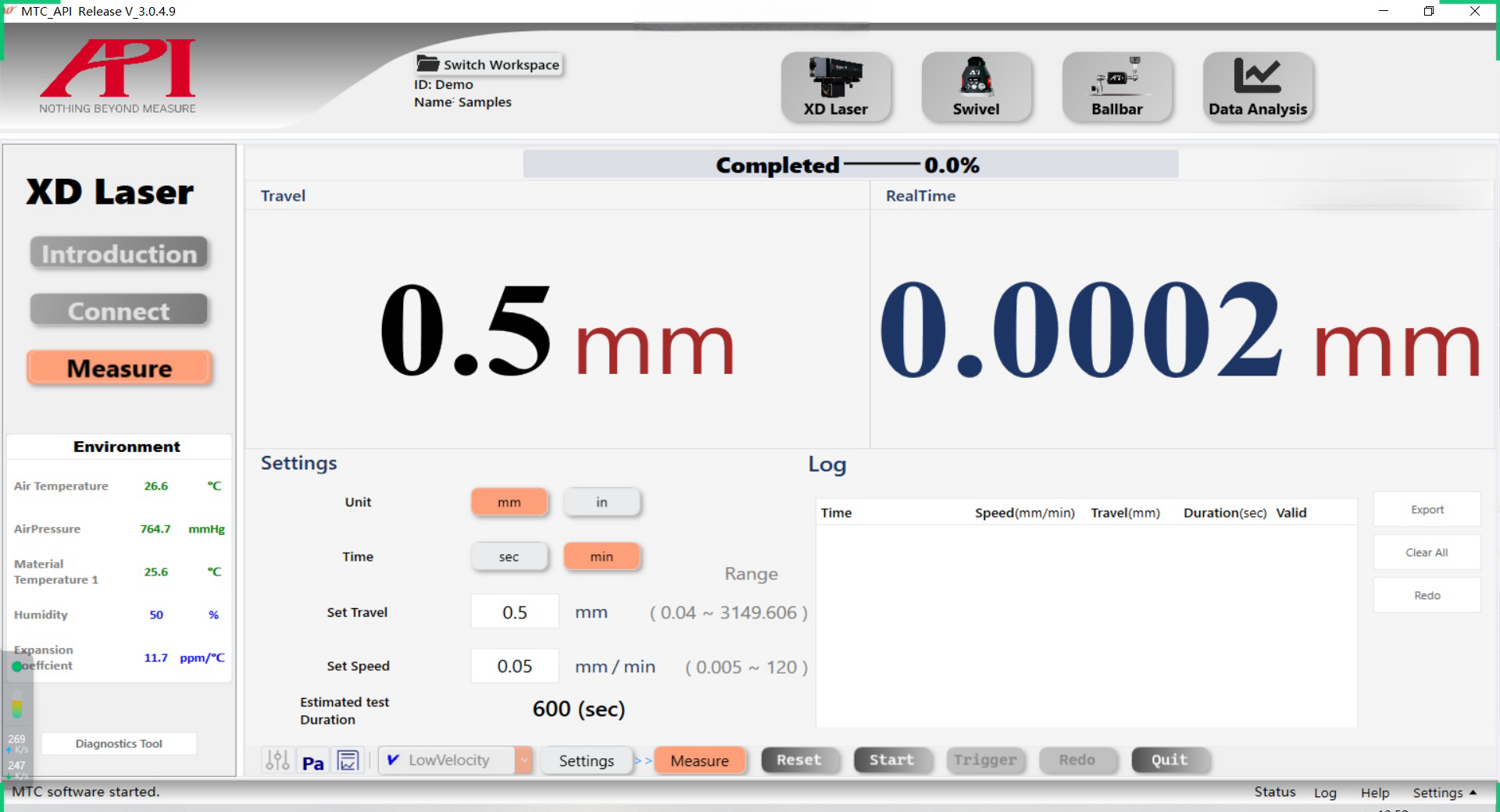Click the Quit button
This screenshot has width=1500, height=812.
point(1170,760)
